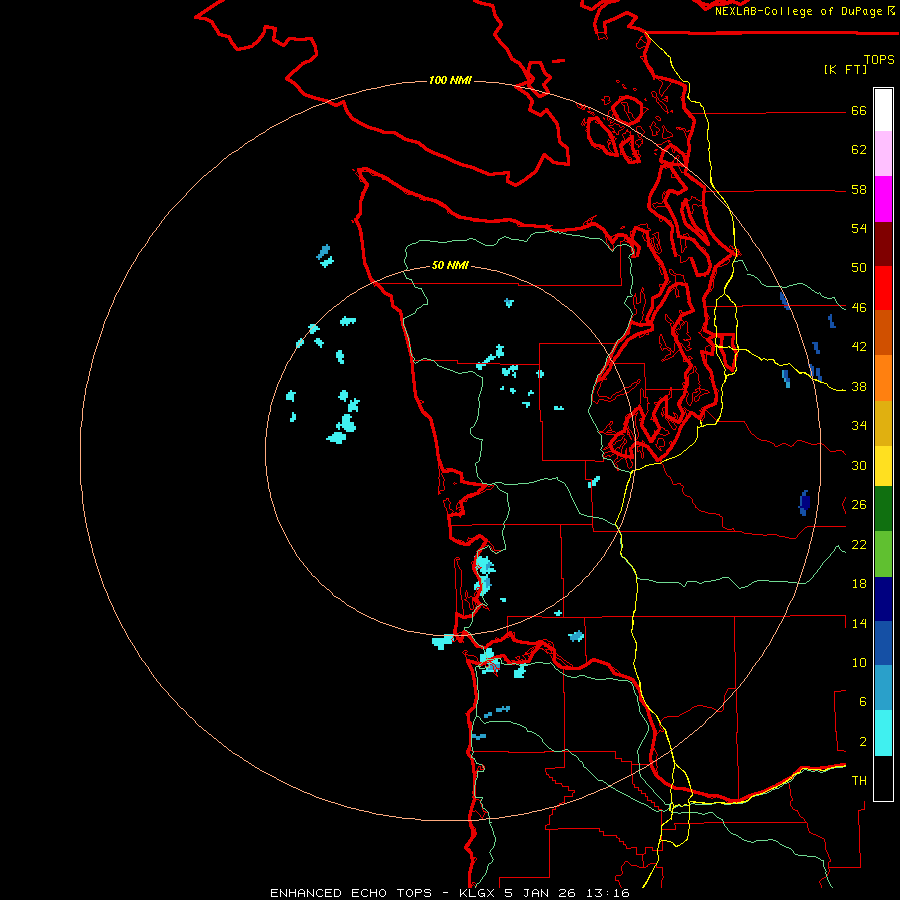Select the "NEXLAB-College of DuPage" credit text
Screen dimensions: 900x900
[798, 11]
